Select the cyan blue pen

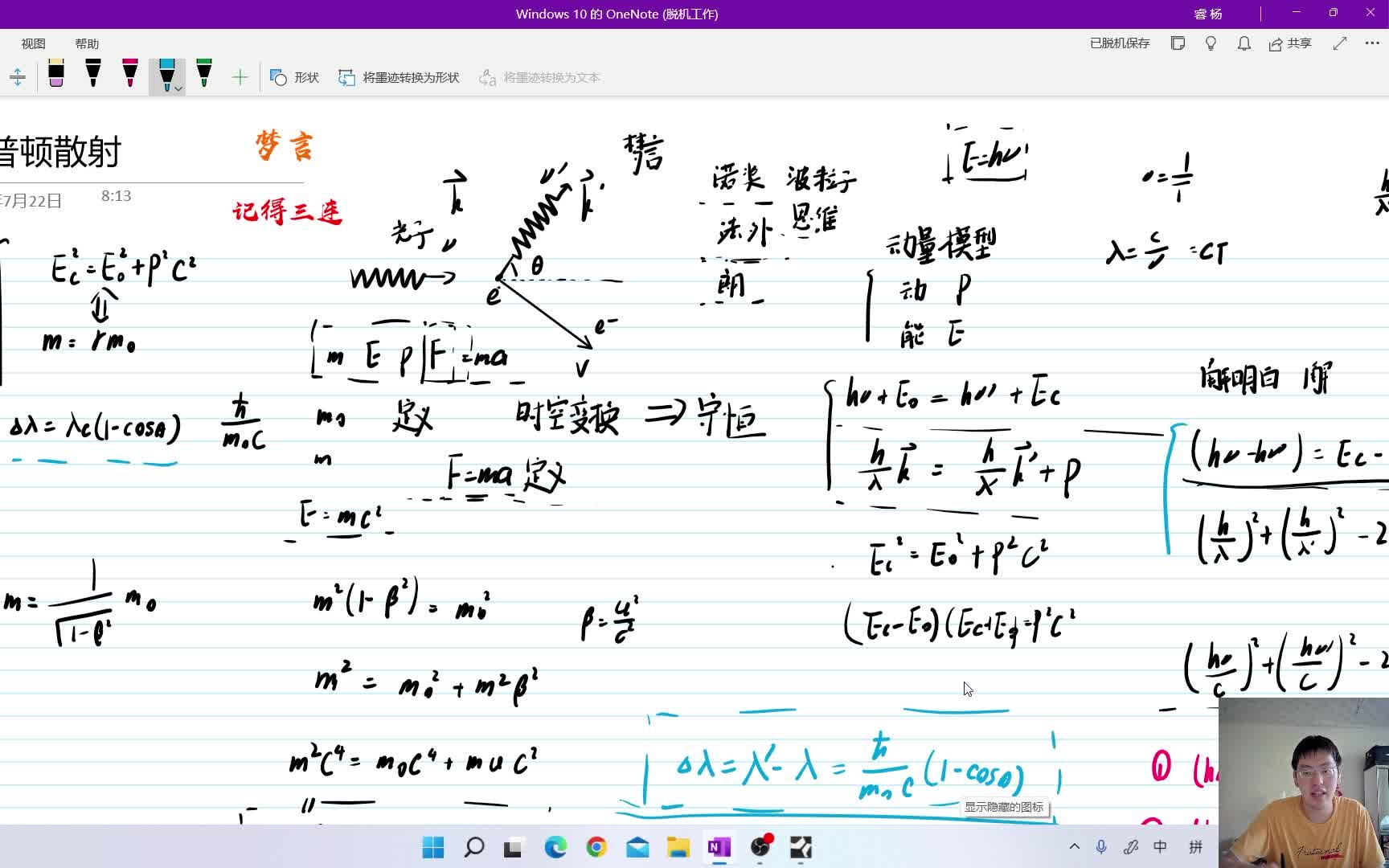[x=166, y=74]
